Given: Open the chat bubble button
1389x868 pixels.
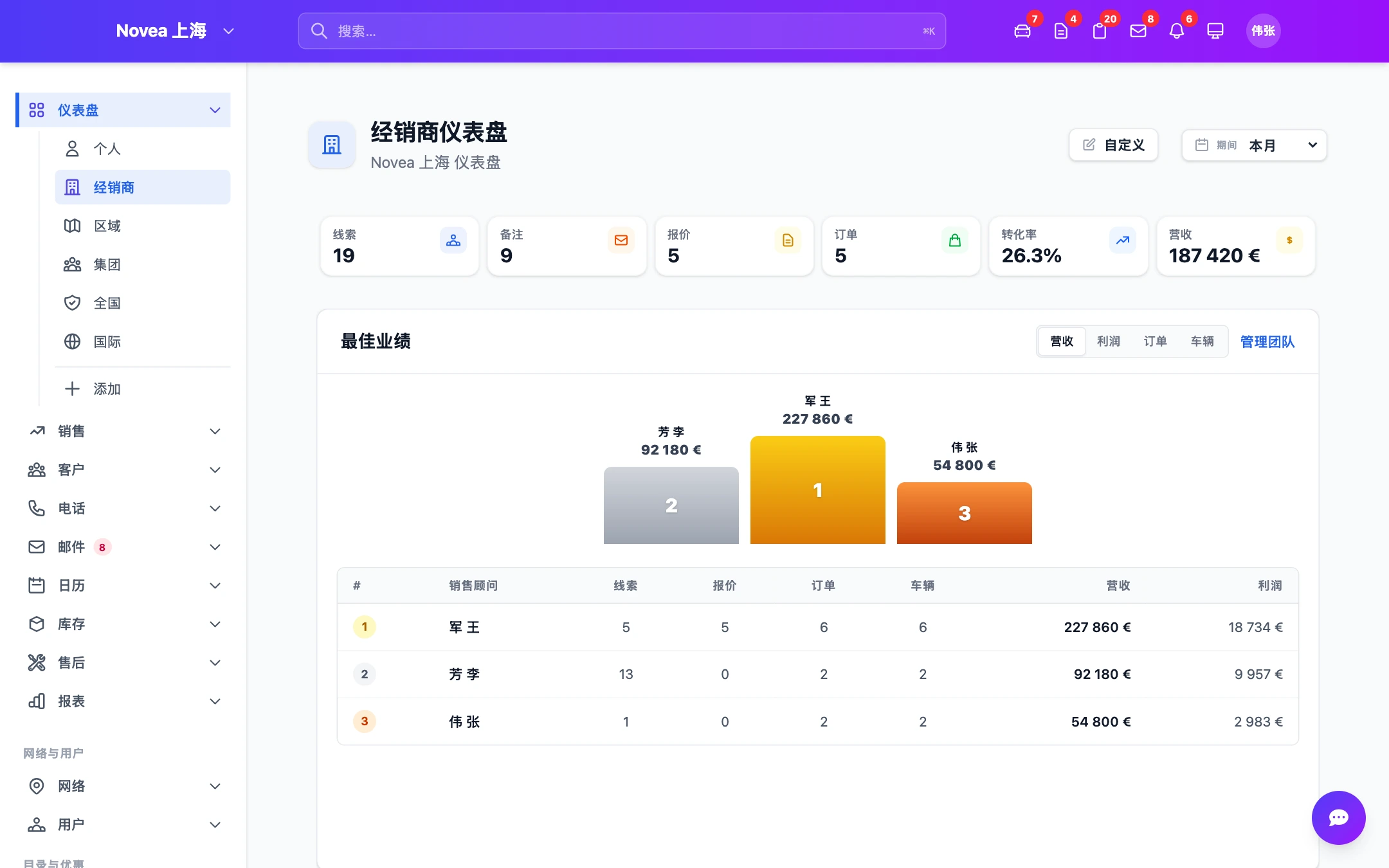Looking at the screenshot, I should 1338,817.
